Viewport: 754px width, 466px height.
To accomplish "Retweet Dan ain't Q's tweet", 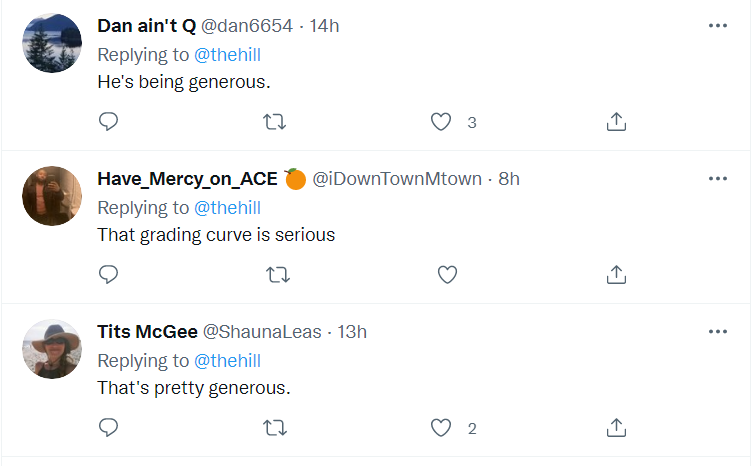I will tap(274, 122).
